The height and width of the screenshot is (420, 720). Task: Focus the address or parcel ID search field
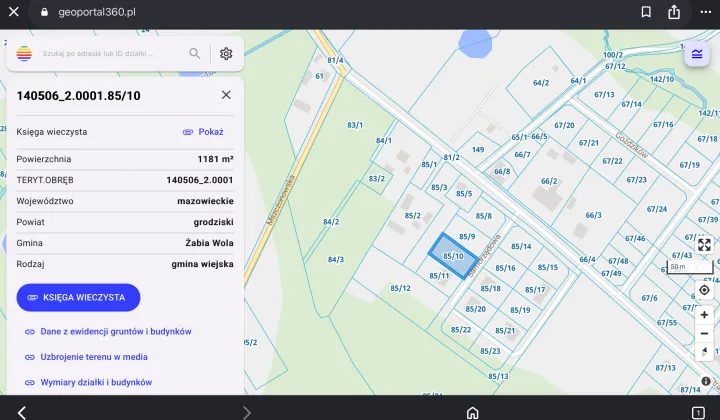(x=99, y=54)
